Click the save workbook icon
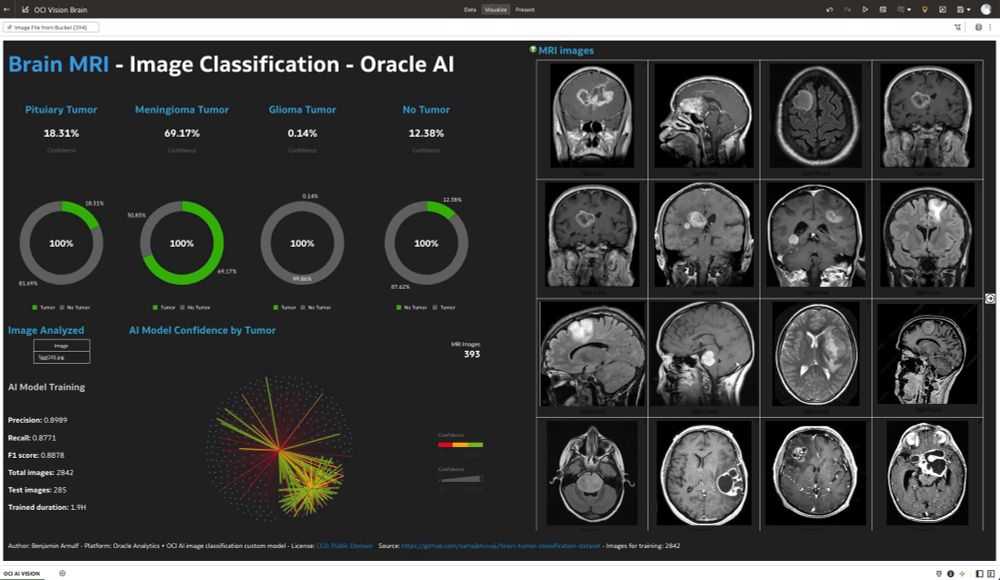The image size is (1000, 580). point(960,10)
